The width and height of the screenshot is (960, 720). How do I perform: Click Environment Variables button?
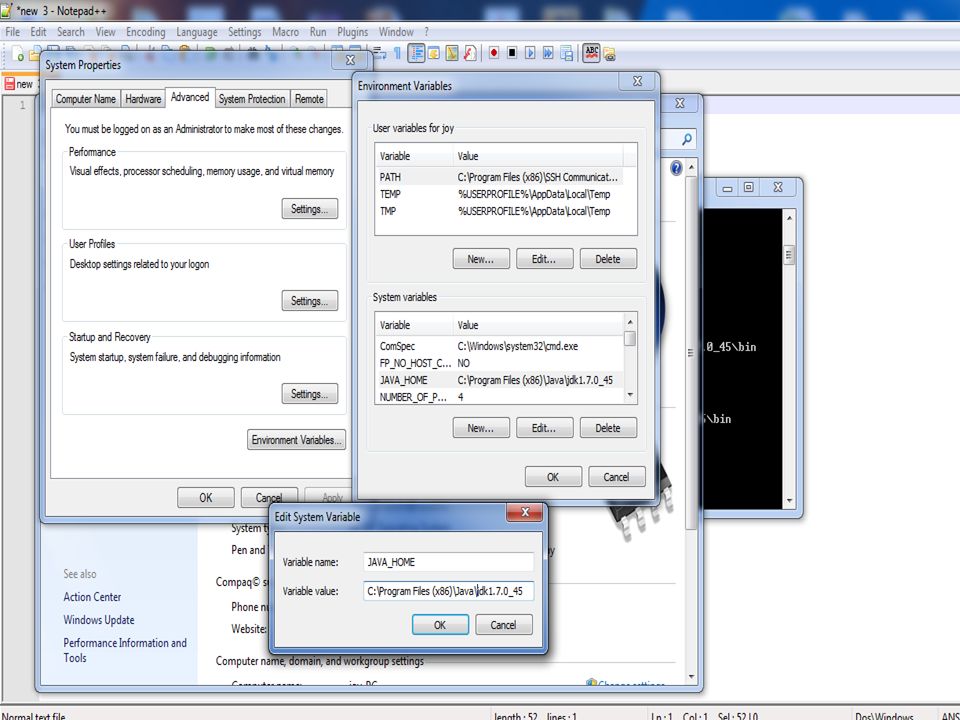296,440
